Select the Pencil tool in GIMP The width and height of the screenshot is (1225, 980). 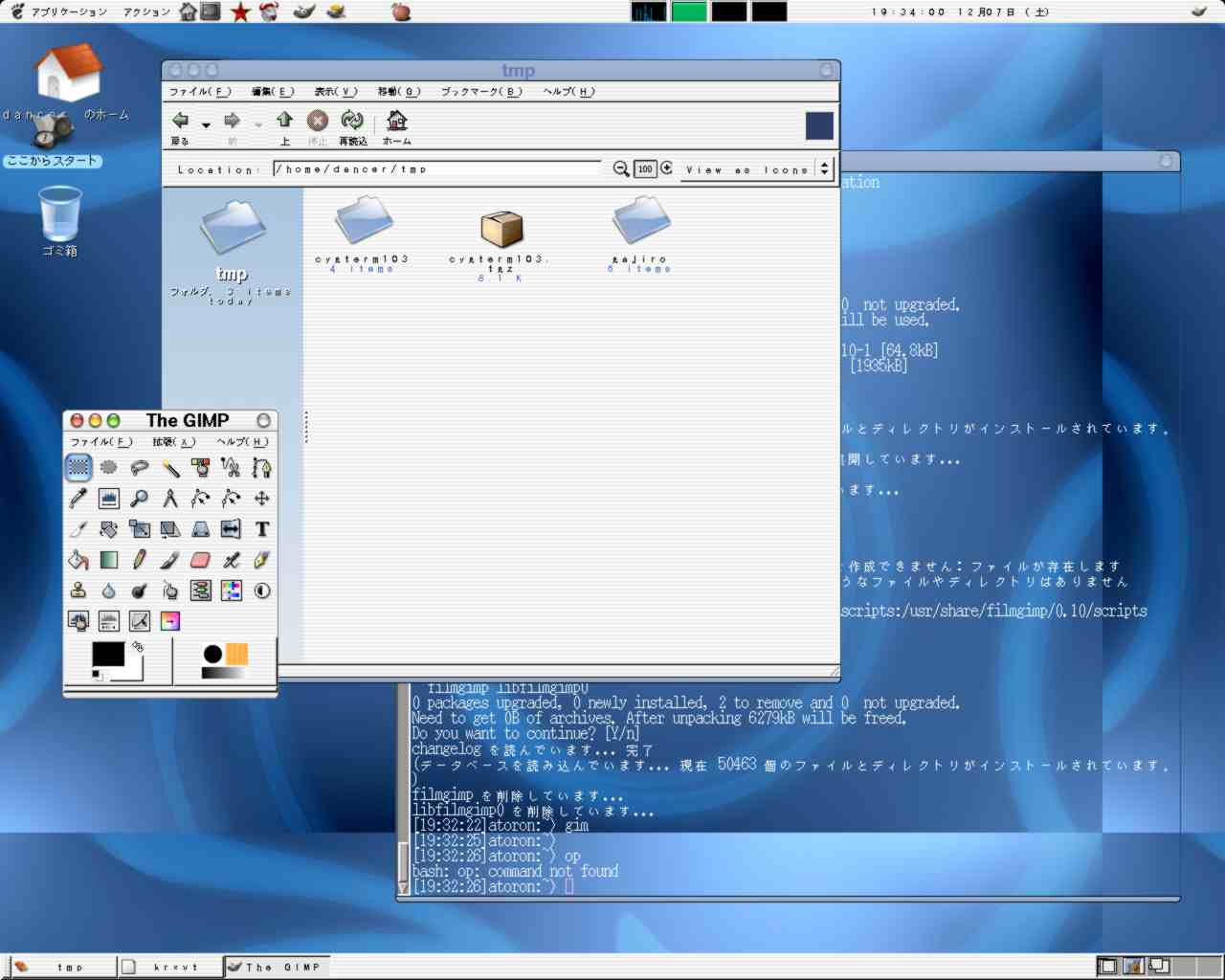pyautogui.click(x=140, y=559)
